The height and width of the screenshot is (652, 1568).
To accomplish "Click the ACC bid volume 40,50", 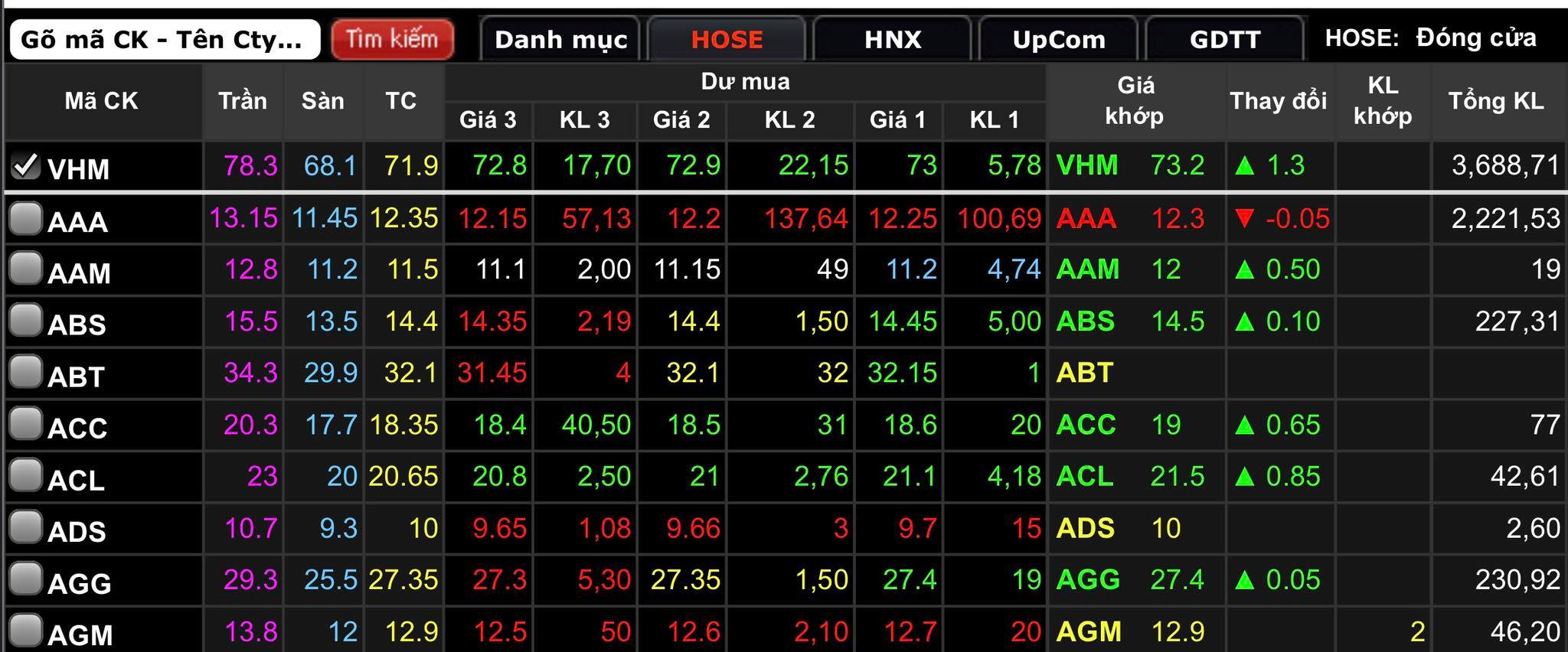I will [x=596, y=425].
